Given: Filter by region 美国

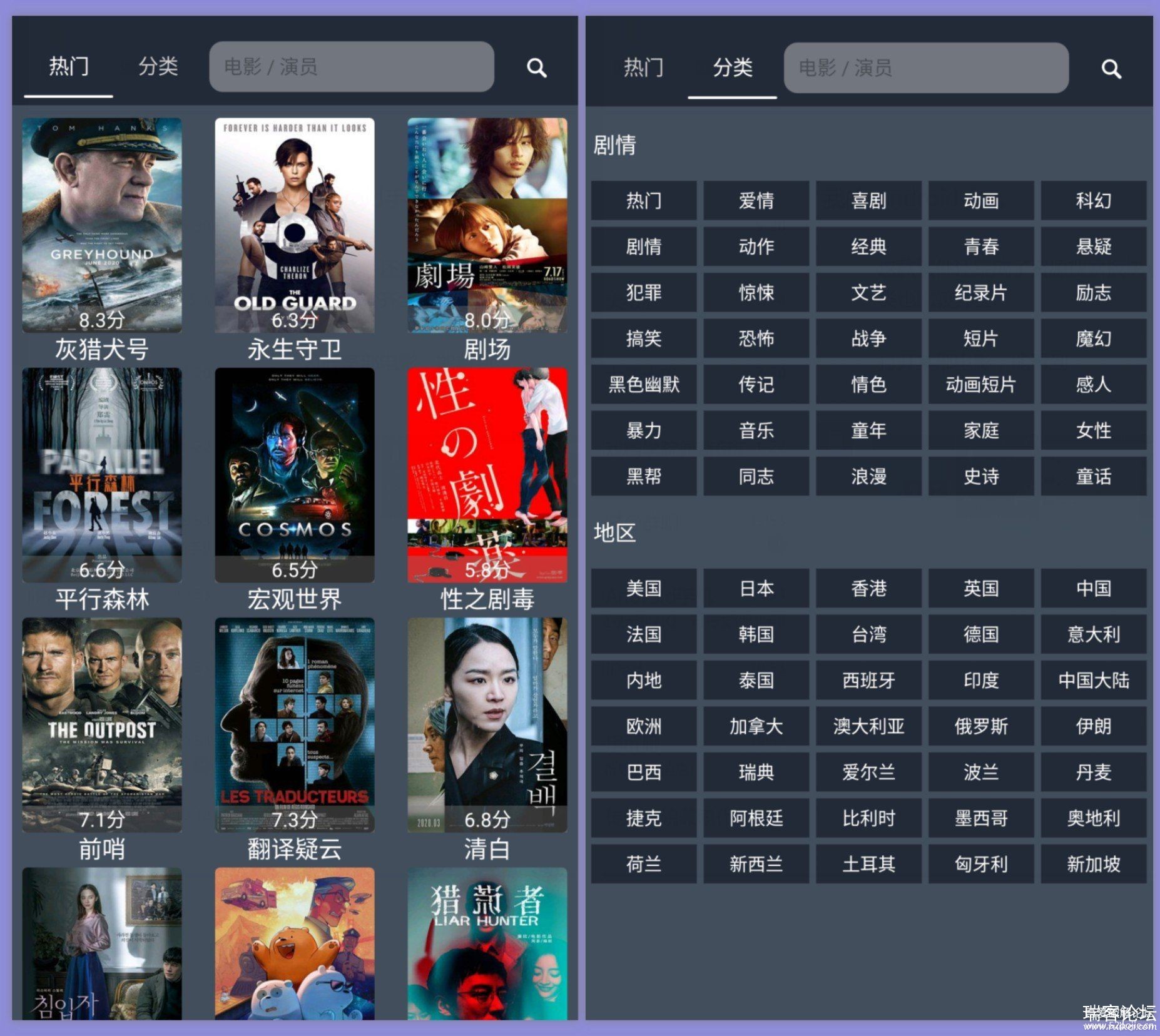Looking at the screenshot, I should point(644,588).
